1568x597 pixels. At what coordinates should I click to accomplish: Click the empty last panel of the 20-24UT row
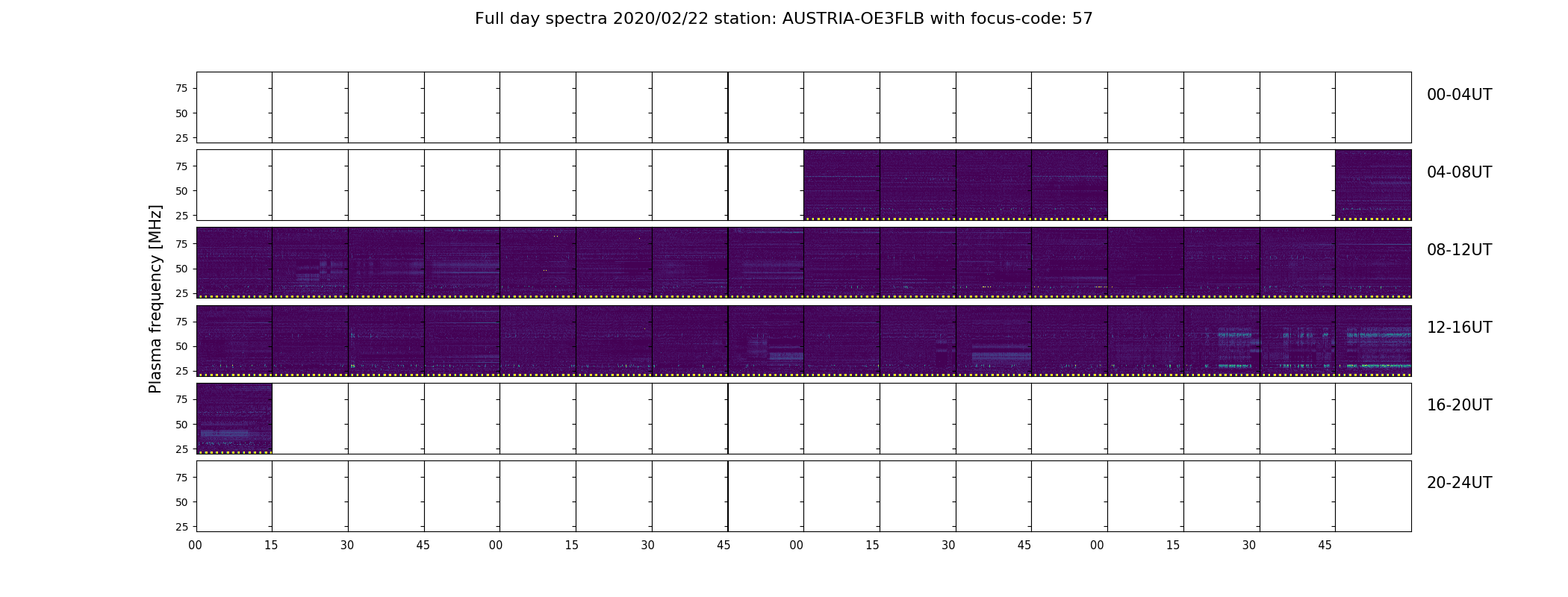[x=1373, y=496]
